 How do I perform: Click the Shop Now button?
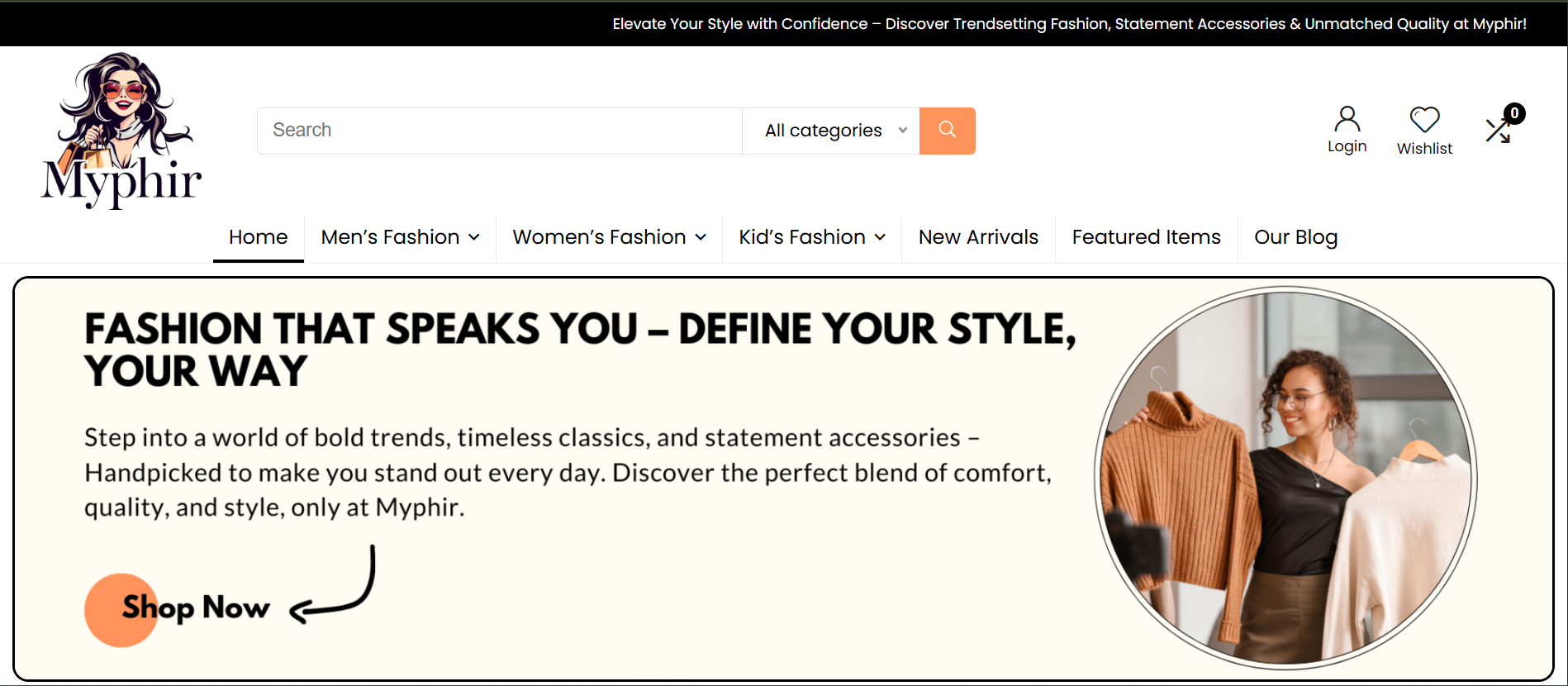(x=196, y=608)
